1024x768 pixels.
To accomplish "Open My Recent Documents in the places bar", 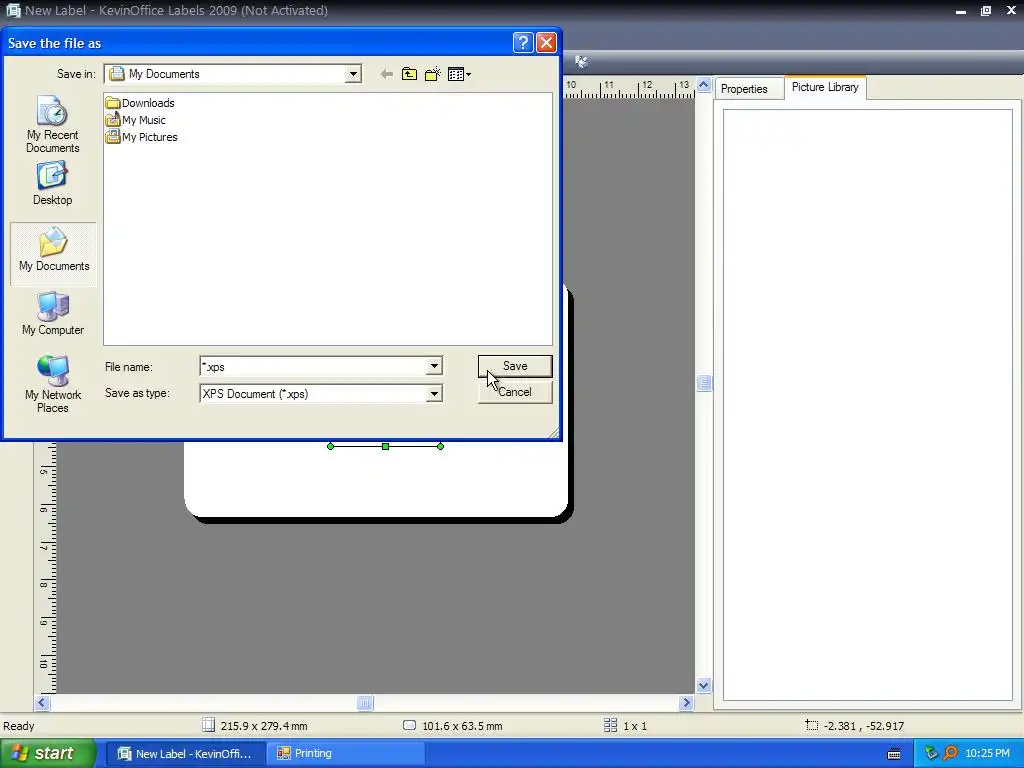I will [x=53, y=125].
